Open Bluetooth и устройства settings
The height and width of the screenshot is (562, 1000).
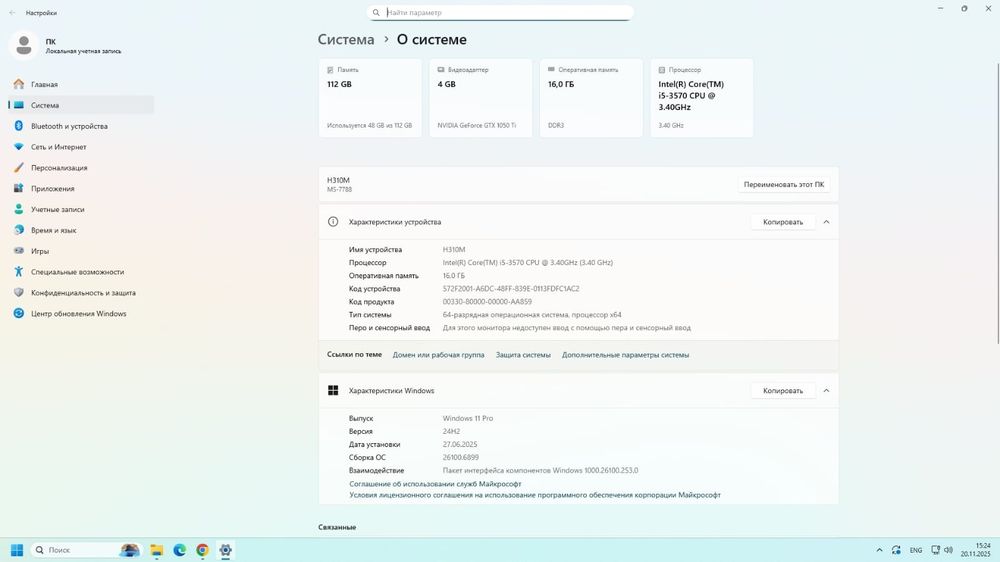coord(80,126)
